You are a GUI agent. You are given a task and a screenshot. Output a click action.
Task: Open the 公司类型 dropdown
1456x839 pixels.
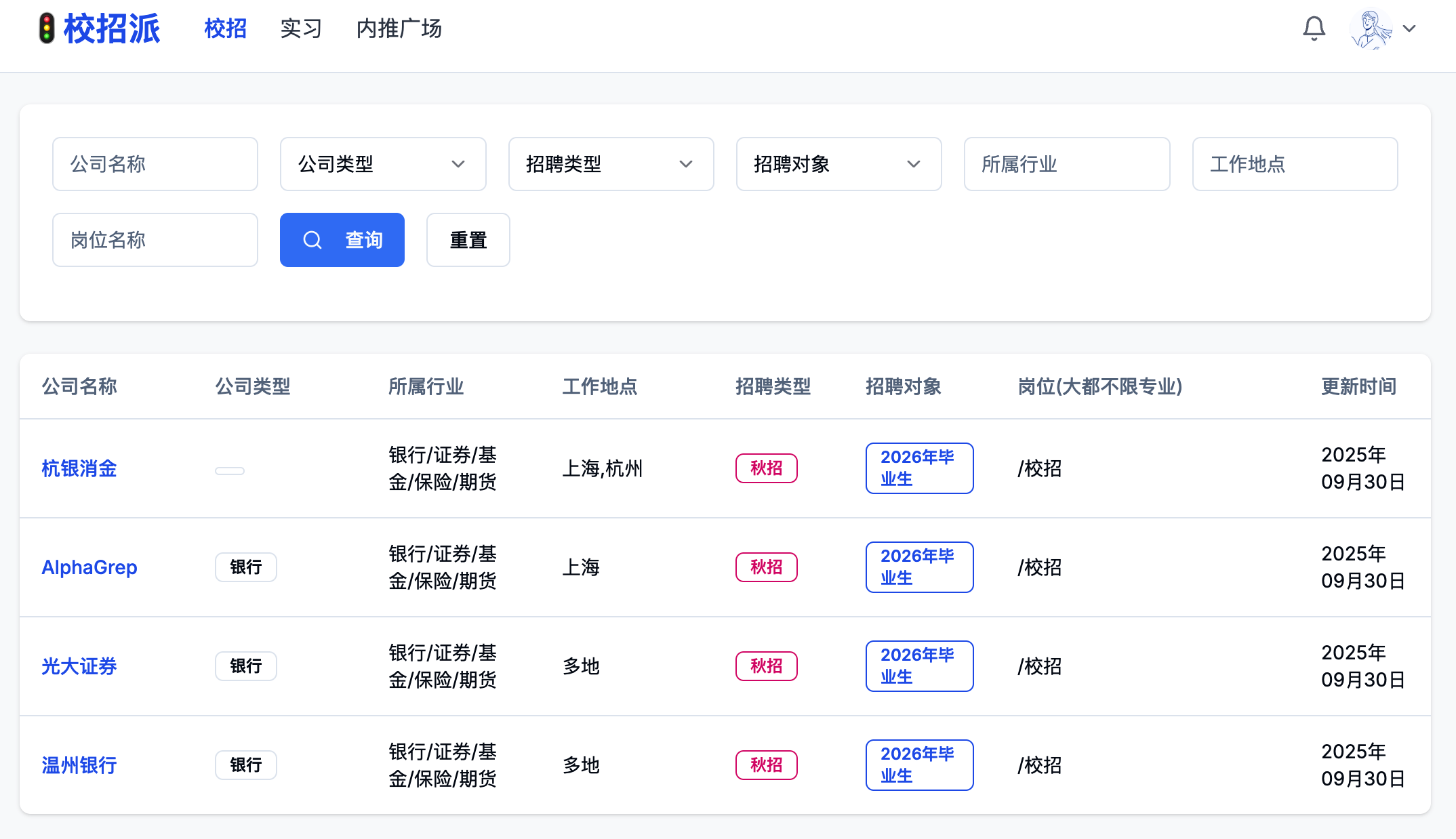(x=382, y=164)
